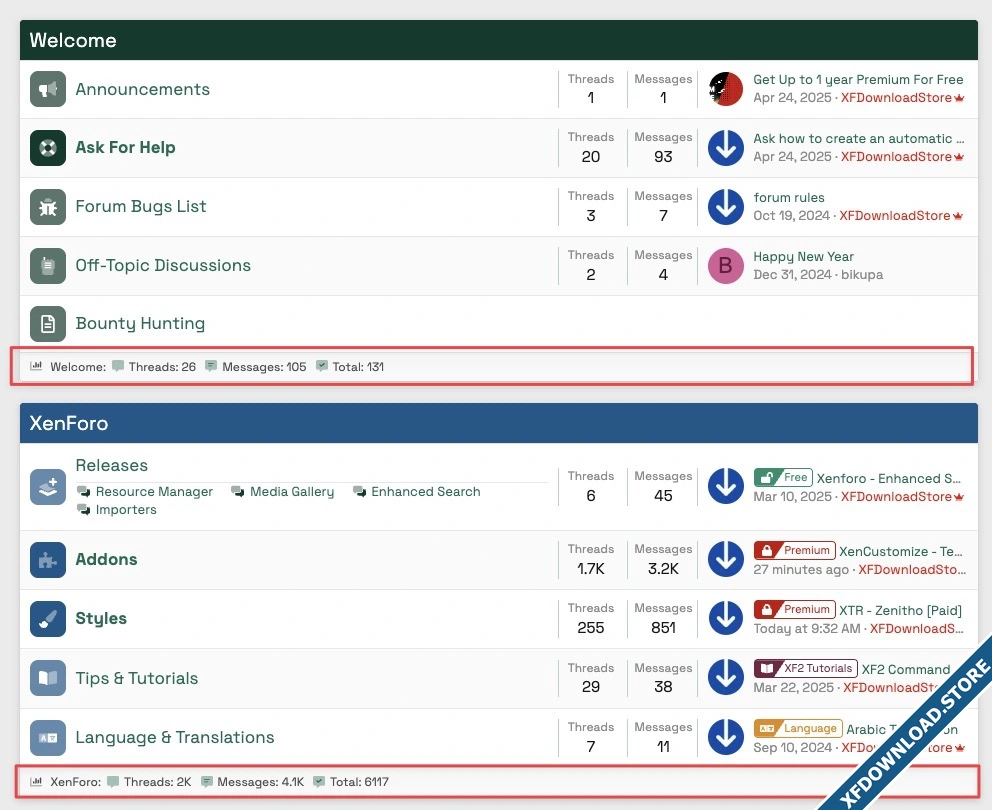The width and height of the screenshot is (992, 810).
Task: Open the poster avatar in the Addons row
Action: tap(726, 559)
